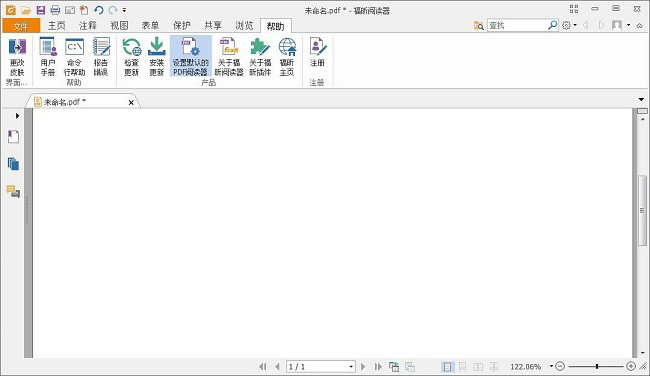Open the page thumbnails panel in sidebar
Screen dimensions: 650x376
coord(13,164)
